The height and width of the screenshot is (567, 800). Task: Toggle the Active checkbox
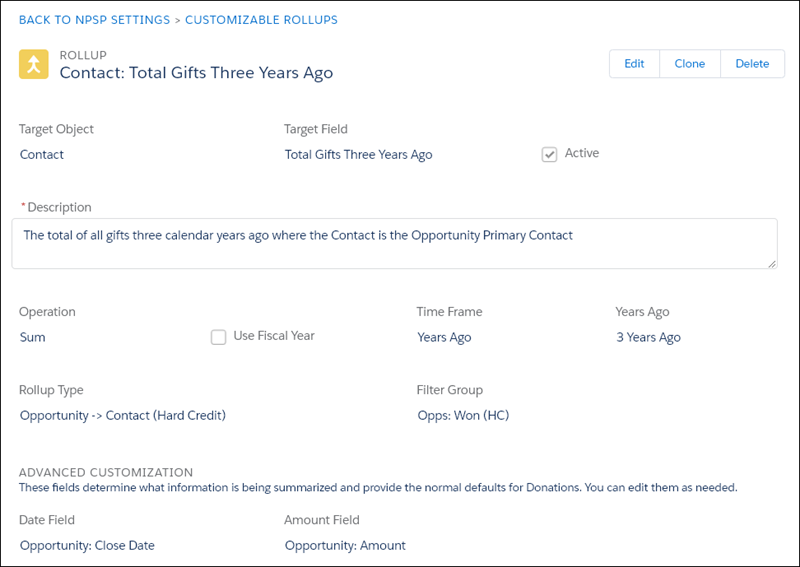[549, 154]
